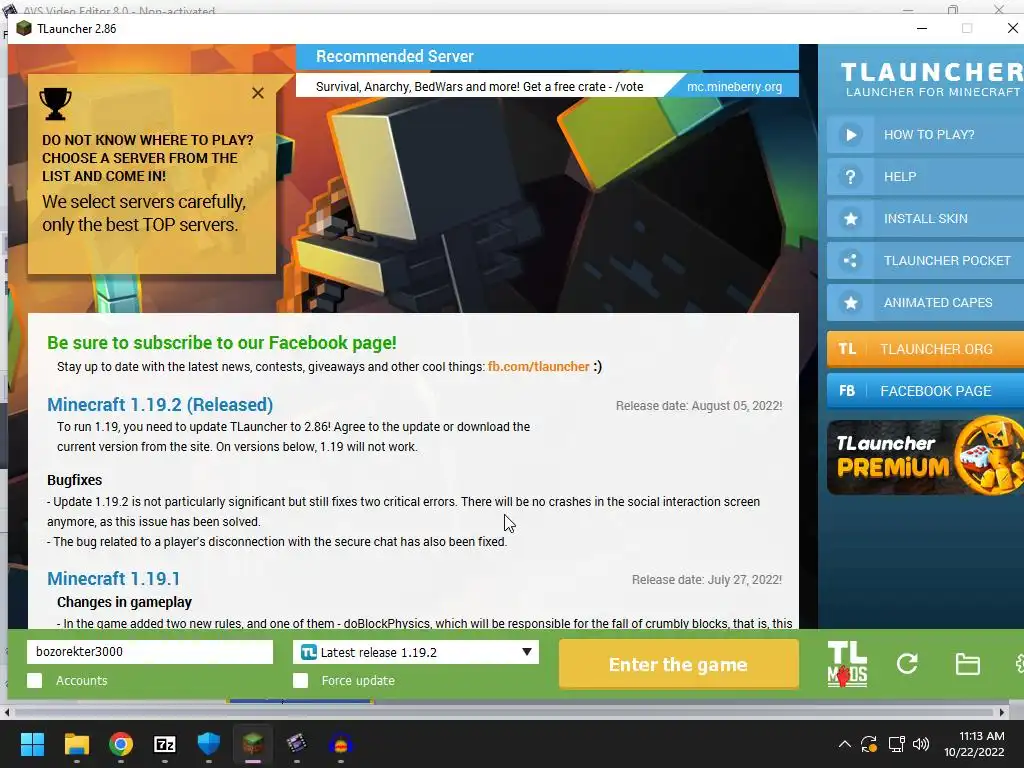Follow the fb.com/tlauncher link

[538, 367]
